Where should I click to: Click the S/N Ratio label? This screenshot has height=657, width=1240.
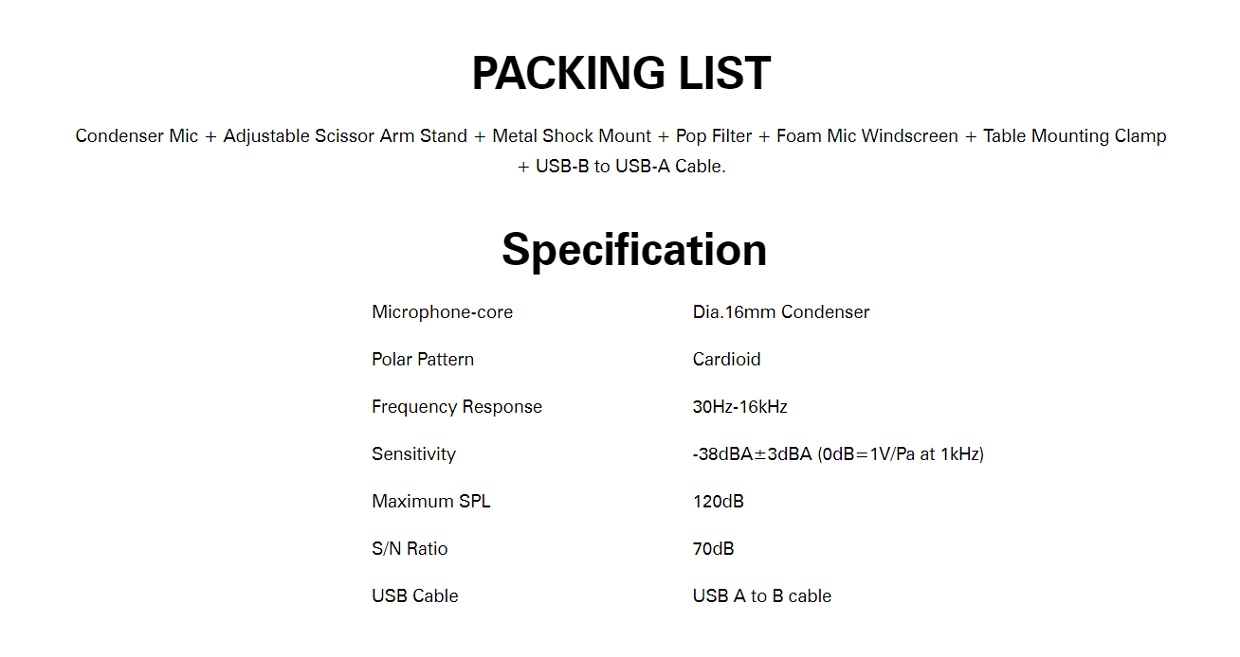tap(410, 548)
